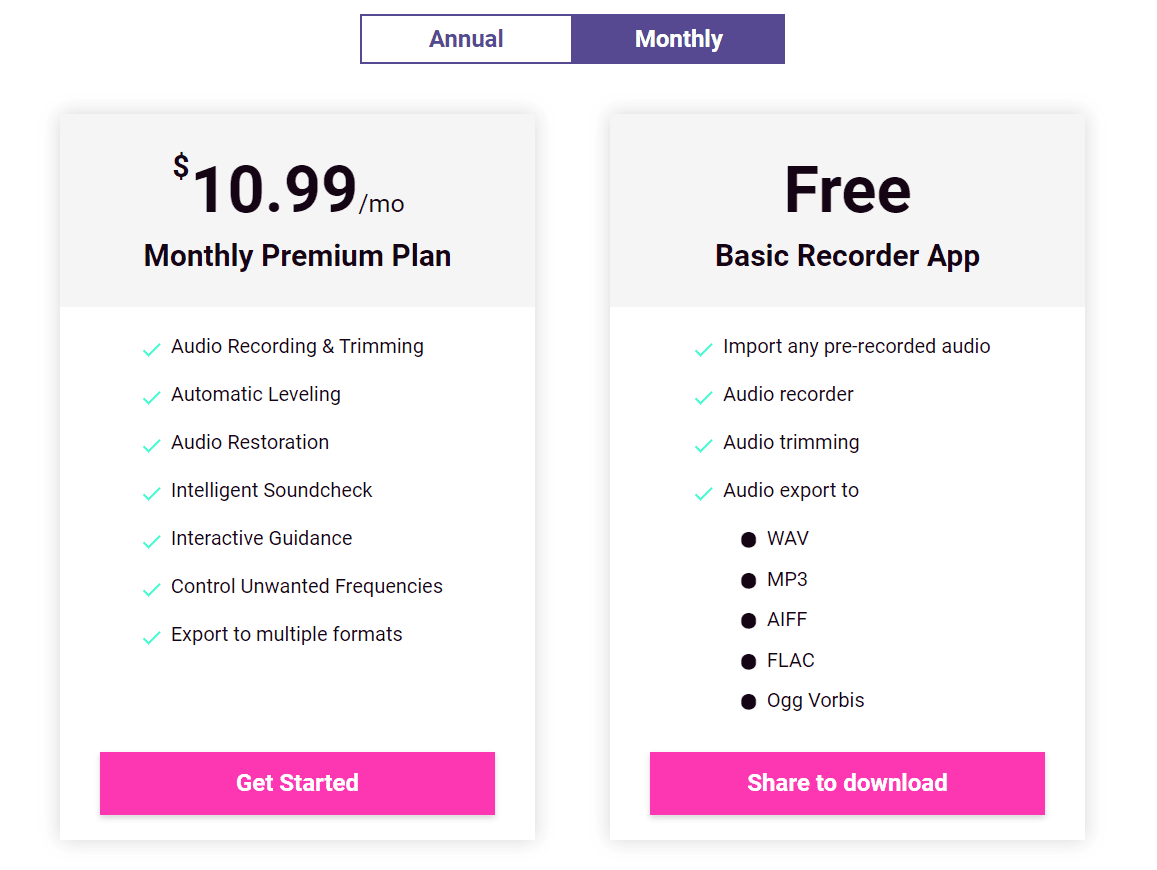1157x870 pixels.
Task: Select the Monthly billing toggle
Action: point(678,39)
